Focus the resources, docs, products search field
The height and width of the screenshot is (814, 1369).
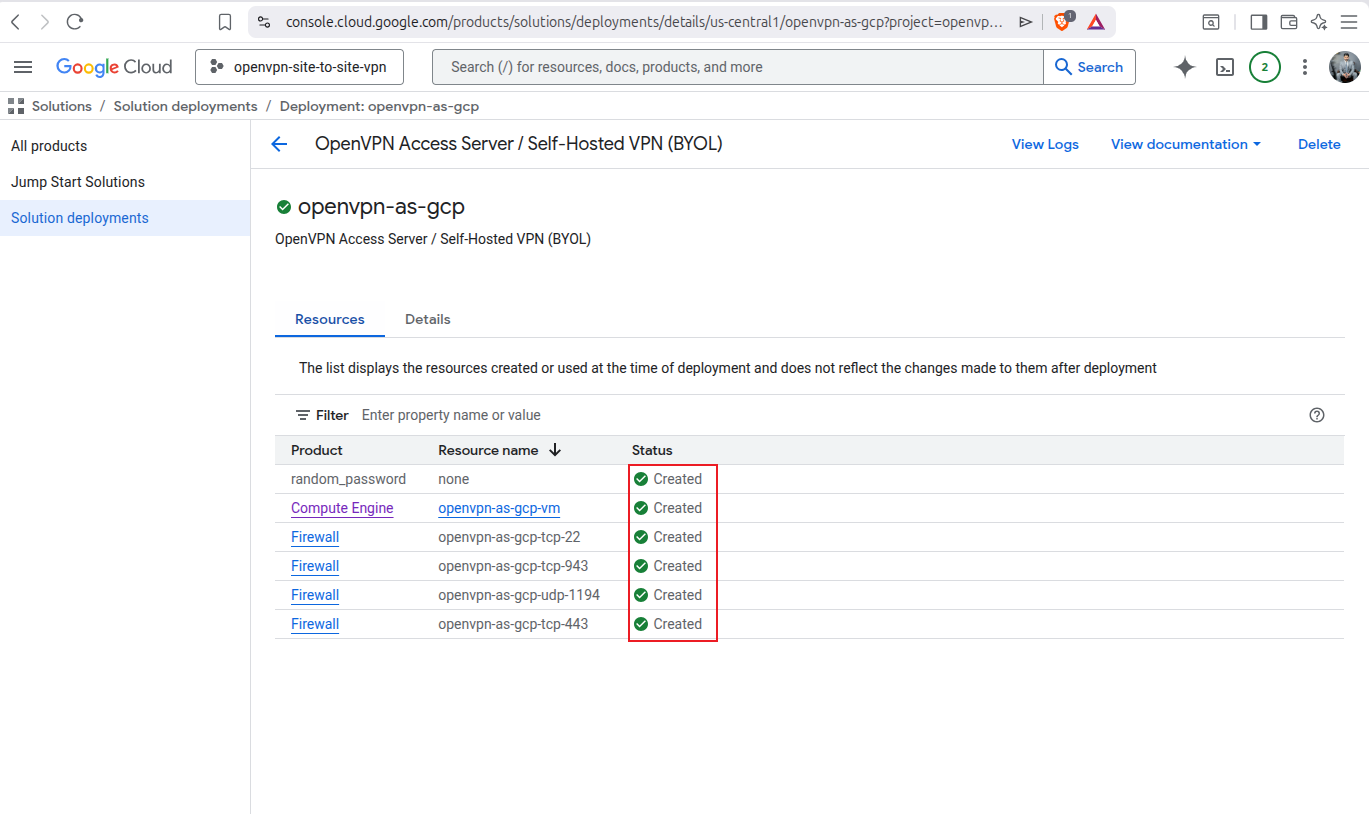click(x=738, y=67)
